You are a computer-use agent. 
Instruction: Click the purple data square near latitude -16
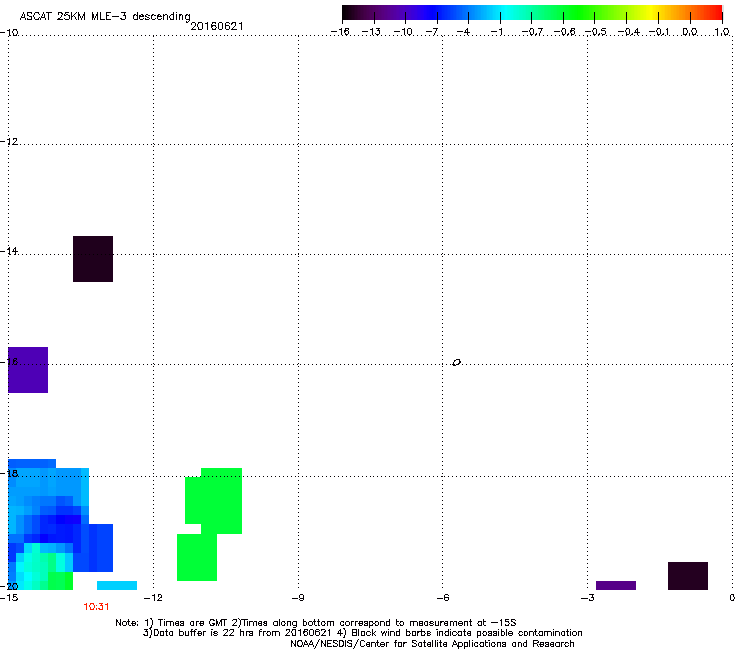click(28, 370)
